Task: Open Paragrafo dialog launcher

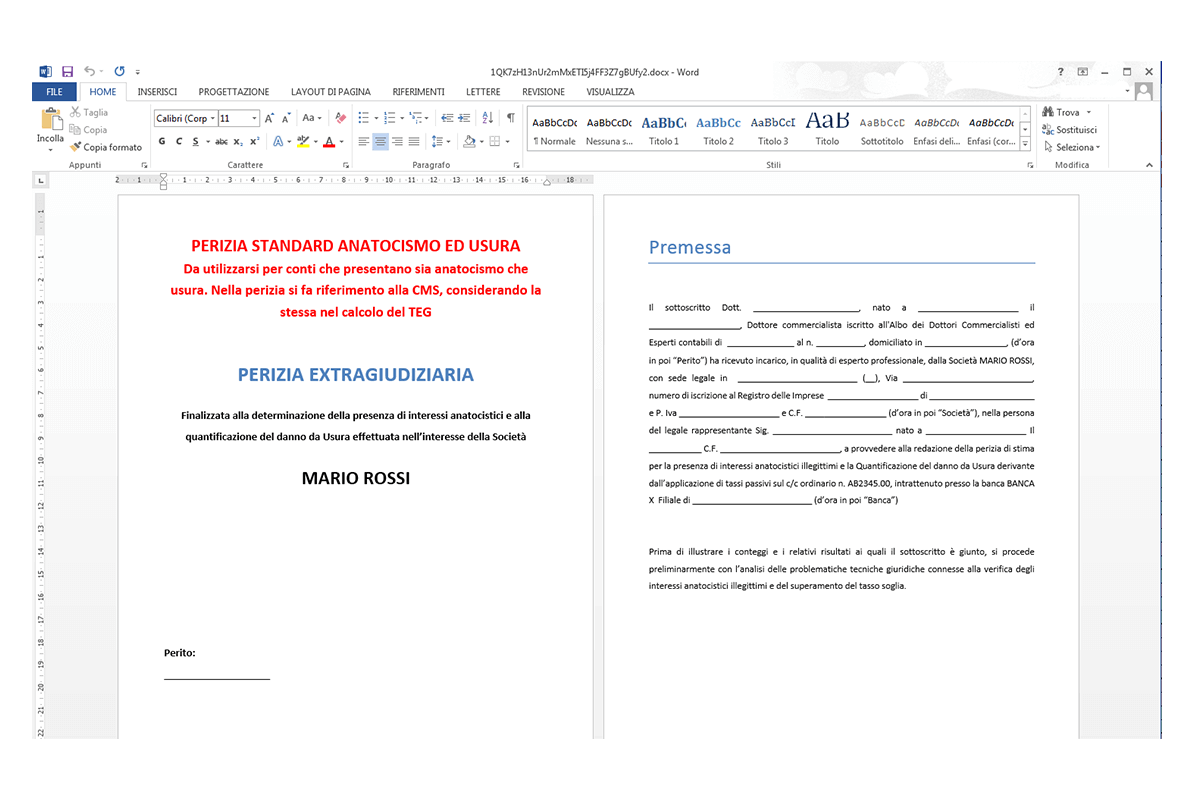Action: click(516, 165)
